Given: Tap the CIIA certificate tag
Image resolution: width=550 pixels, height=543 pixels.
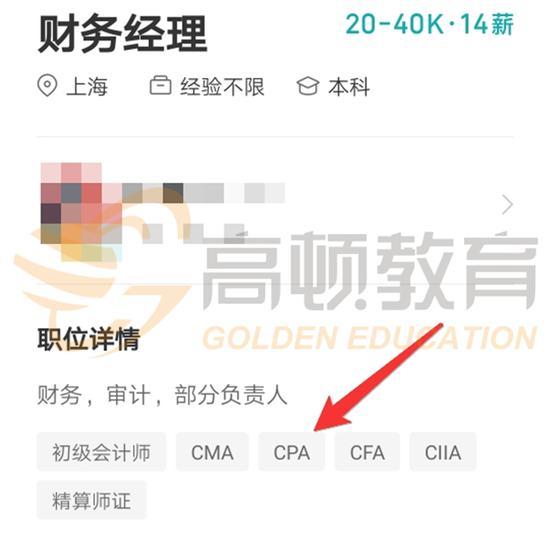Looking at the screenshot, I should (443, 452).
